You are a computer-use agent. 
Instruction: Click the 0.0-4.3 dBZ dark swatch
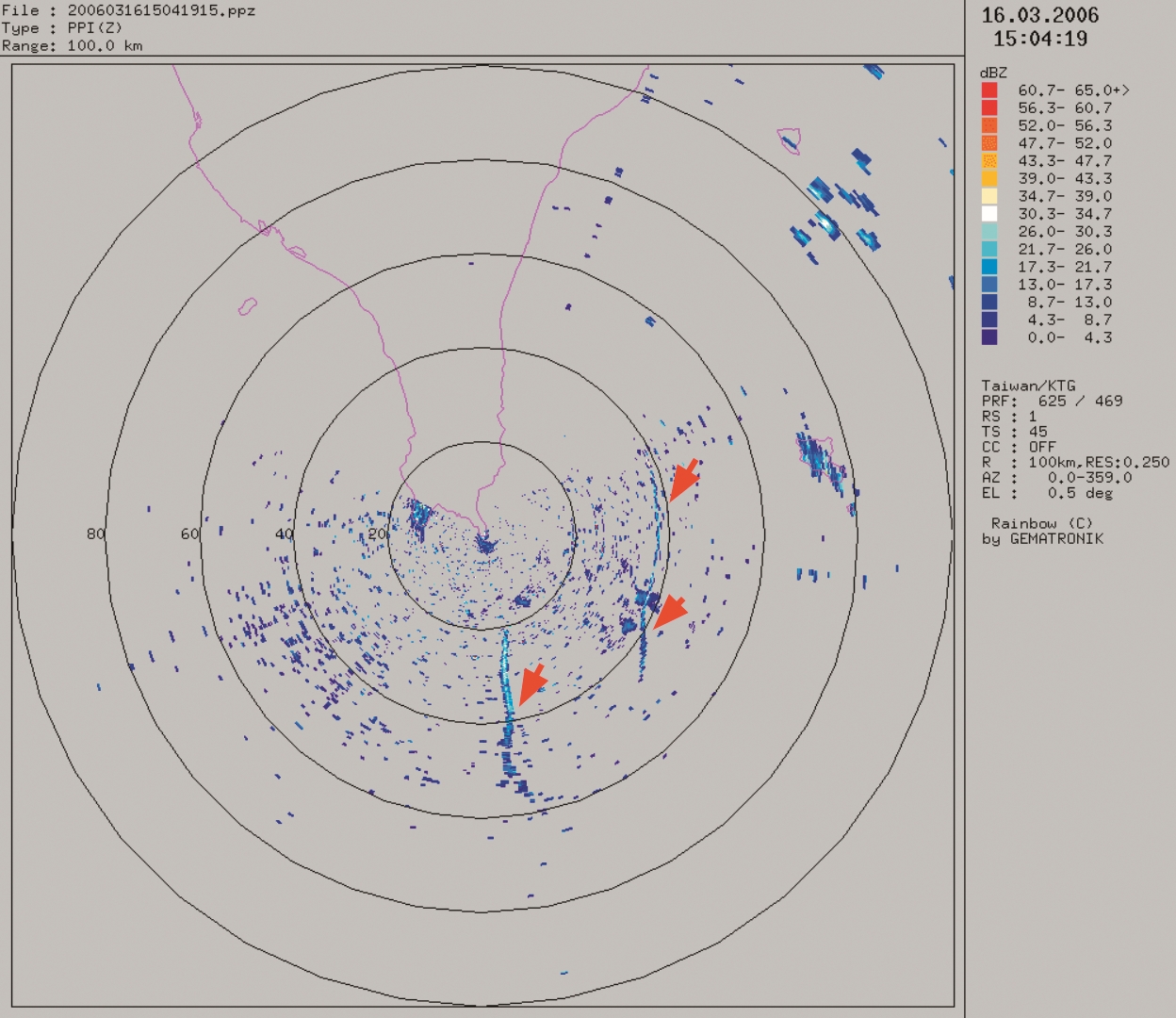989,337
